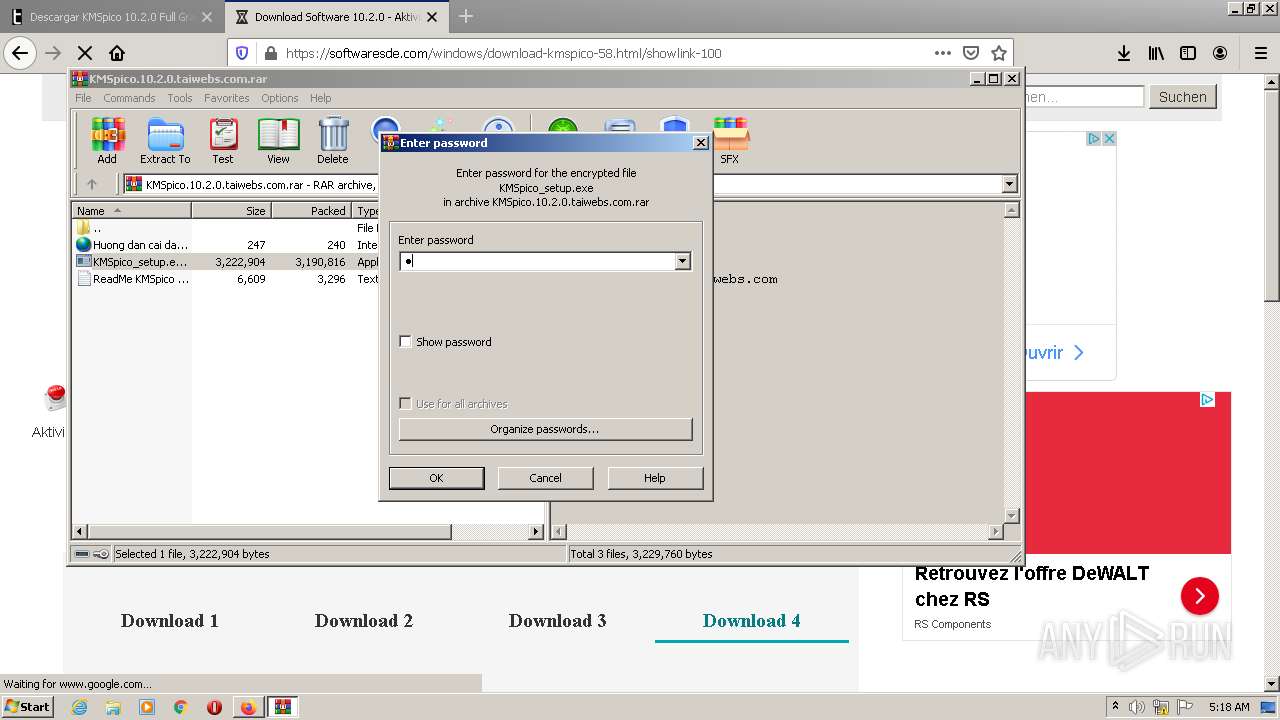Switch to the Descargar KMSpico browser tab
Viewport: 1280px width, 720px height.
(112, 17)
